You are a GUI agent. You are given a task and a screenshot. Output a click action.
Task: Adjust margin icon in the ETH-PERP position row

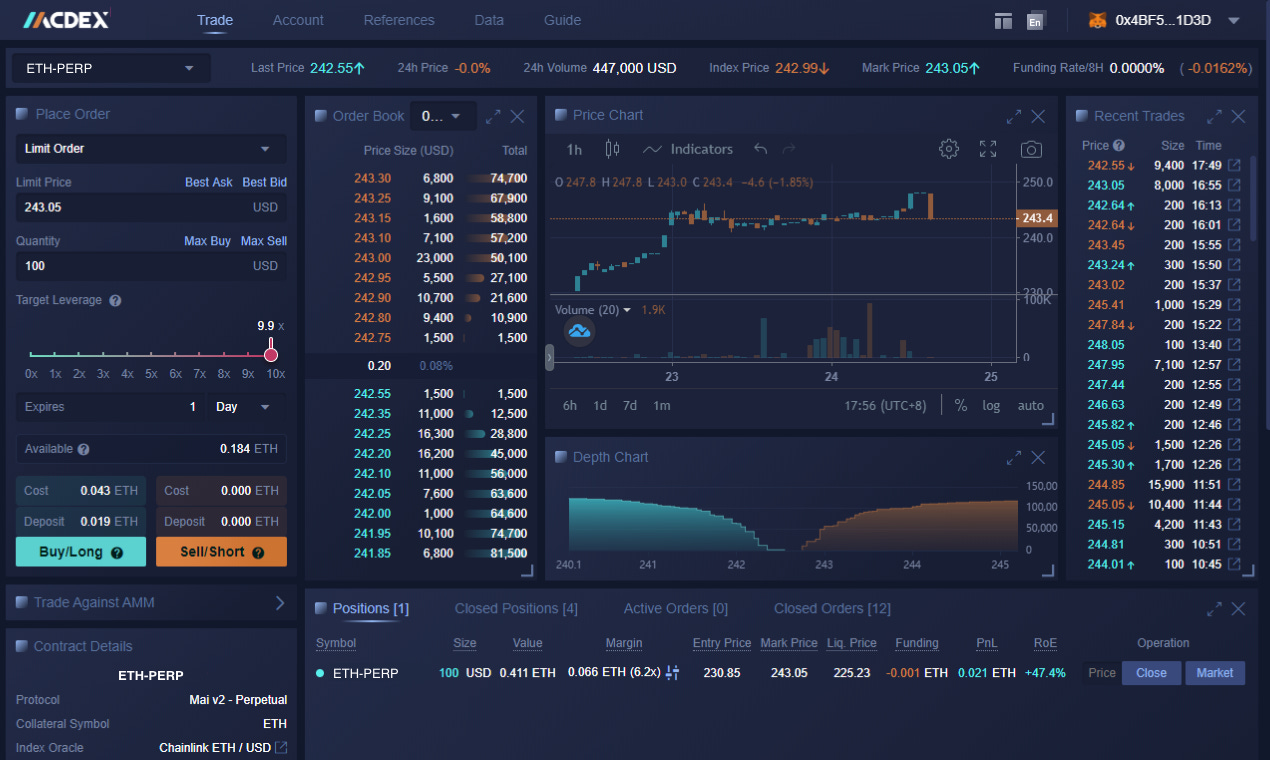pos(672,673)
